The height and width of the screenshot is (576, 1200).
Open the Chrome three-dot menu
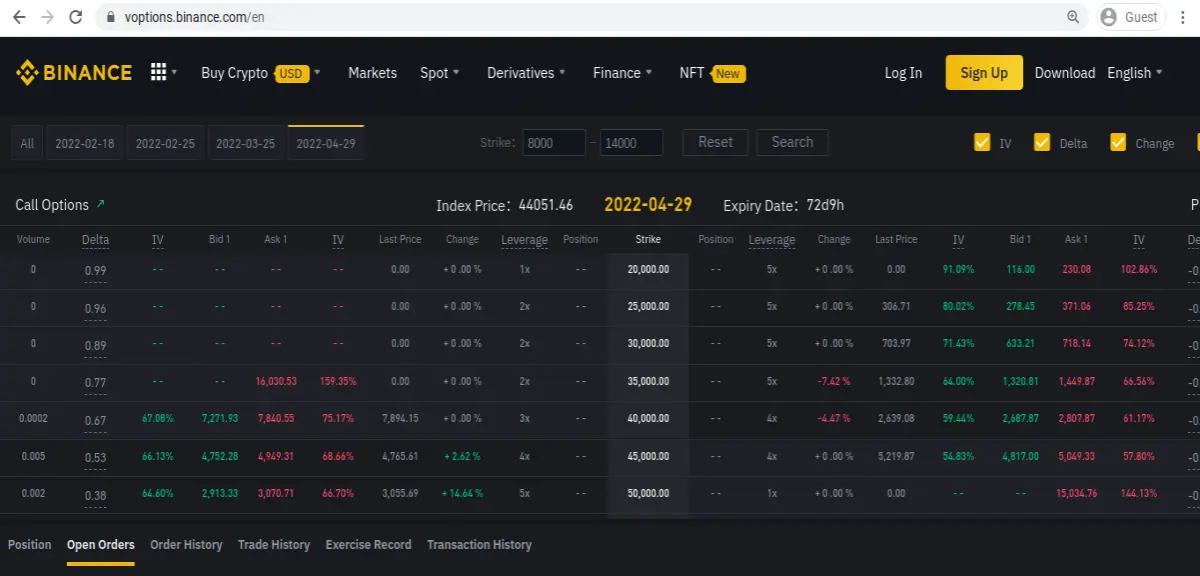click(1184, 17)
